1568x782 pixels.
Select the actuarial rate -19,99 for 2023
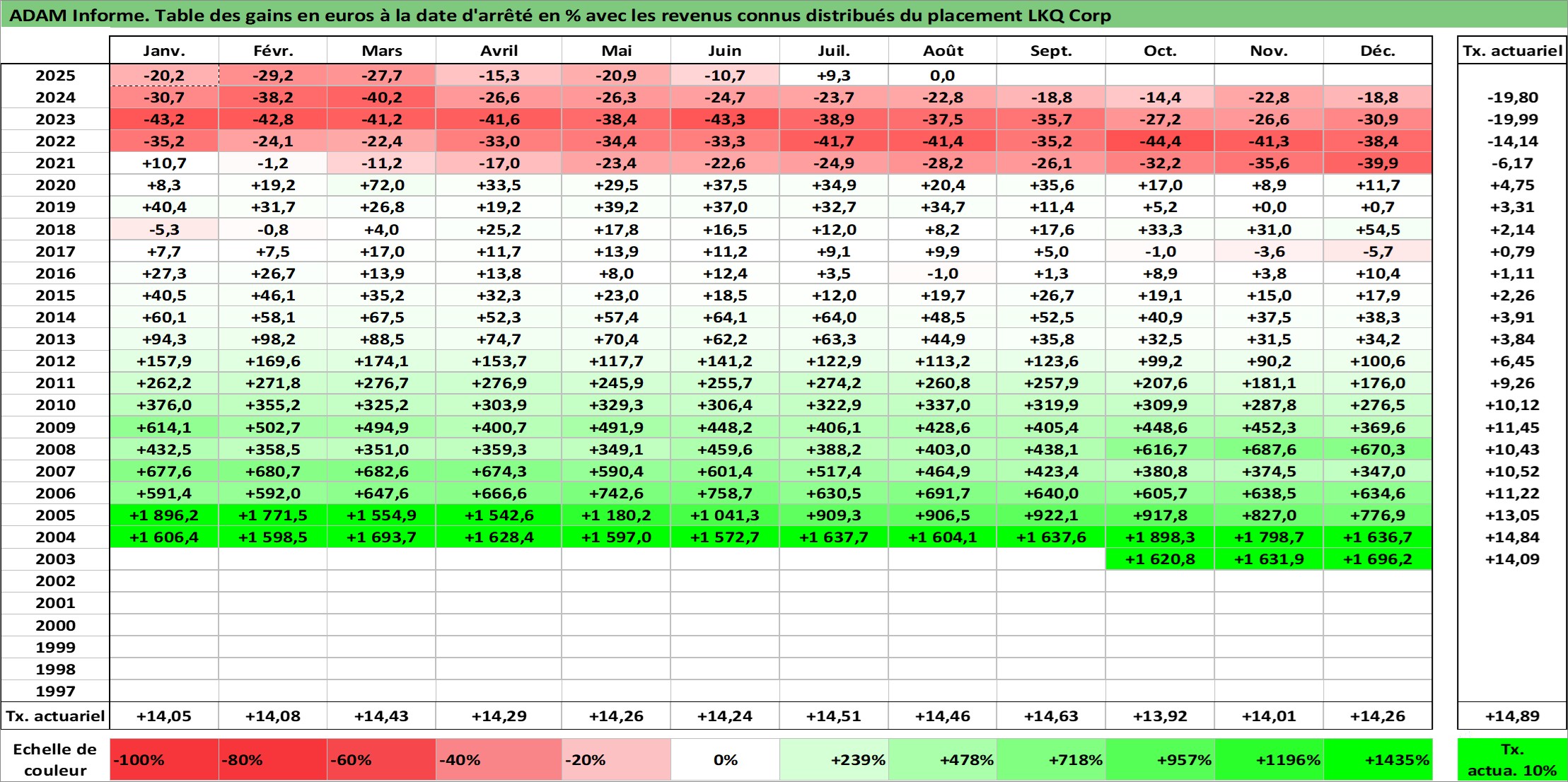coord(1512,119)
